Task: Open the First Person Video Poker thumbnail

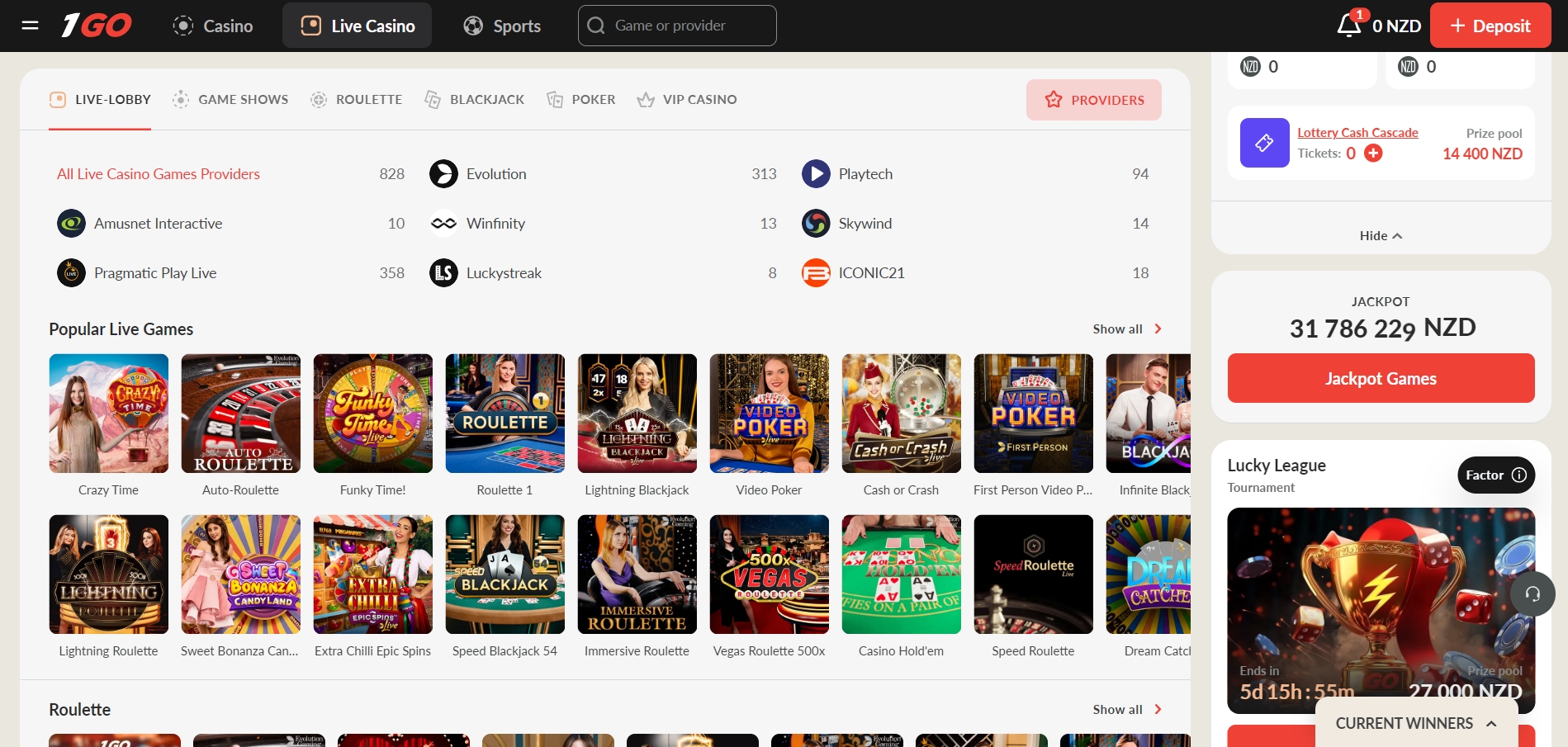Action: 1034,414
